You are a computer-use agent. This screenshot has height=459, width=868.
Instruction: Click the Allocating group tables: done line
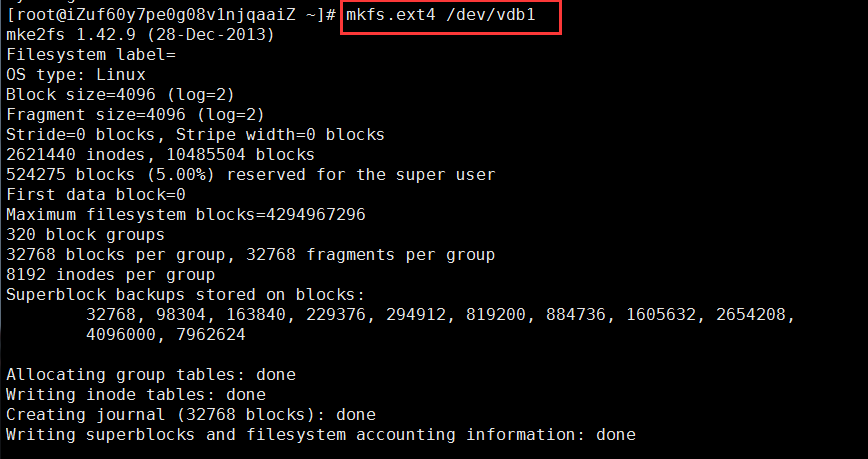point(150,375)
